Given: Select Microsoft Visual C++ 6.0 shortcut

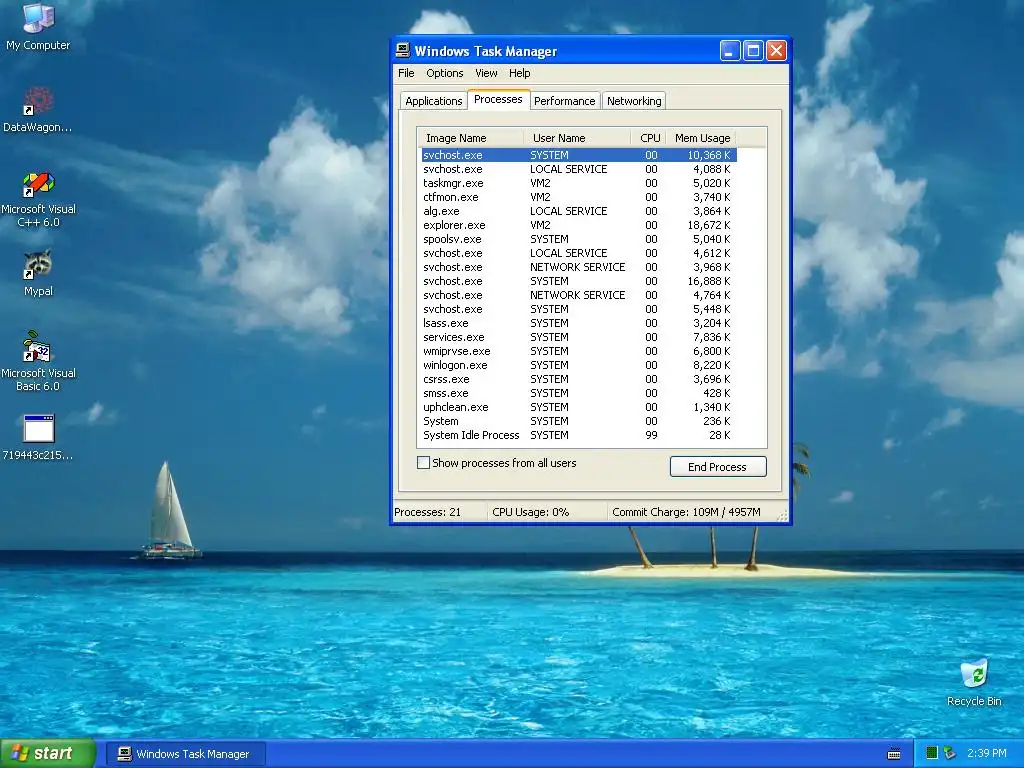Looking at the screenshot, I should click(x=38, y=199).
